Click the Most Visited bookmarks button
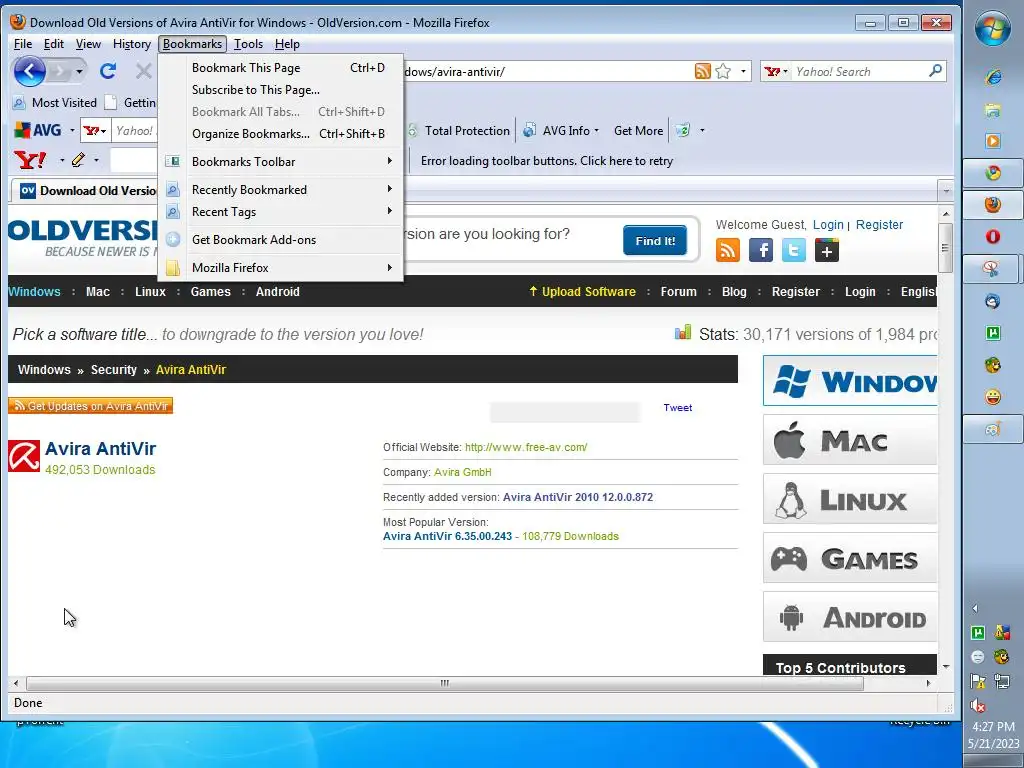The height and width of the screenshot is (768, 1024). pos(55,103)
